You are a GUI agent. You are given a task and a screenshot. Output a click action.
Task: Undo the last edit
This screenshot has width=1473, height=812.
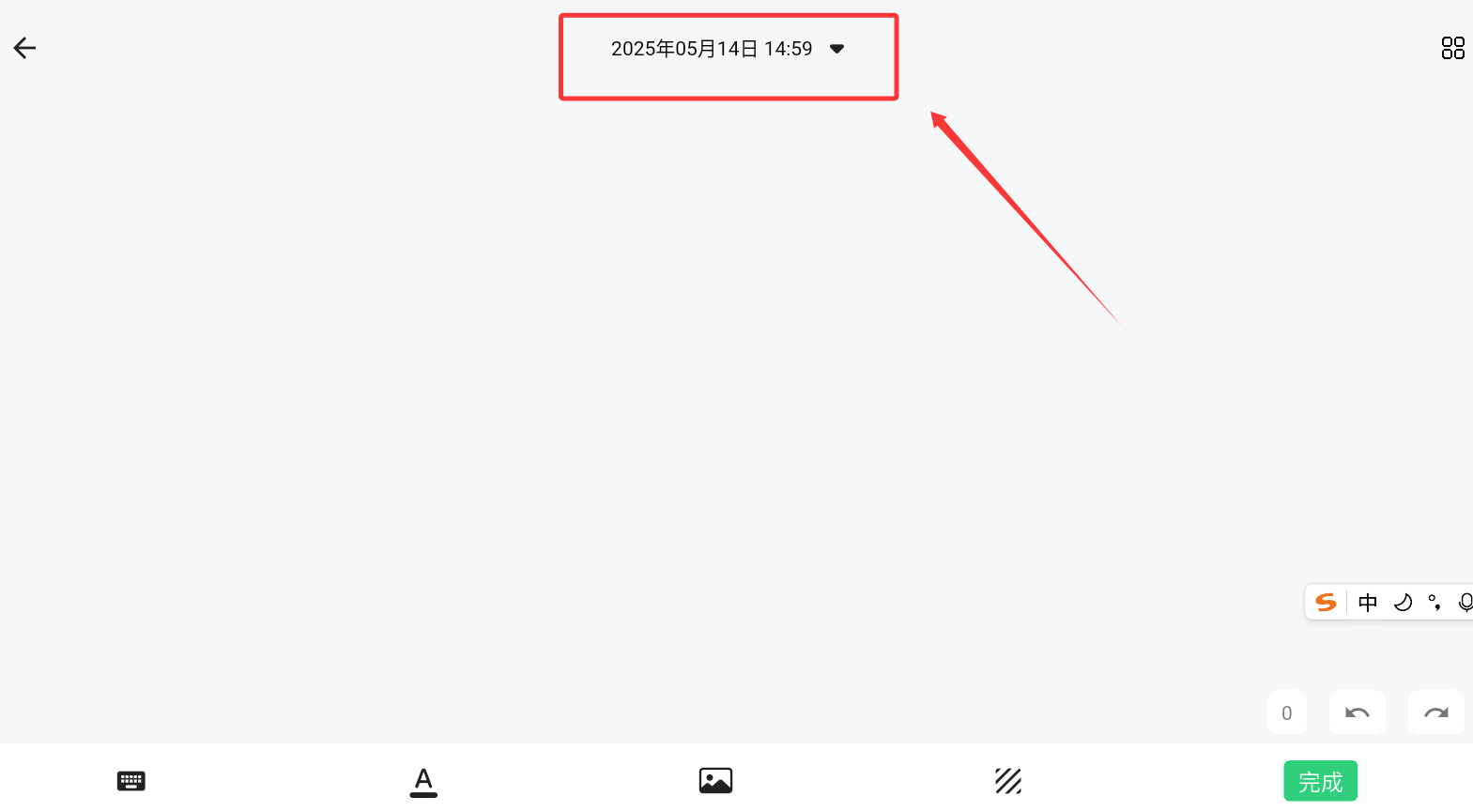[x=1358, y=713]
